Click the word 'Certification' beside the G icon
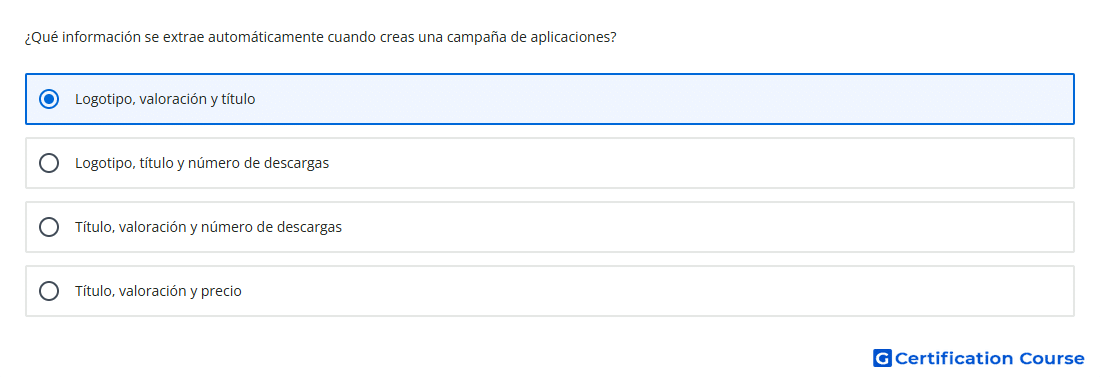The width and height of the screenshot is (1100, 377). coord(955,359)
